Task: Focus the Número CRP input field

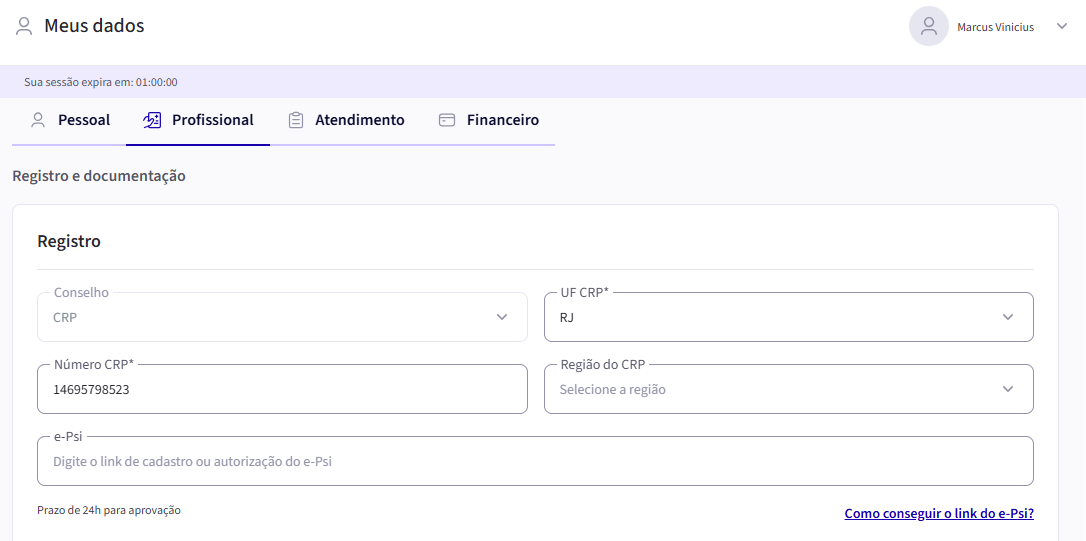Action: (x=282, y=389)
